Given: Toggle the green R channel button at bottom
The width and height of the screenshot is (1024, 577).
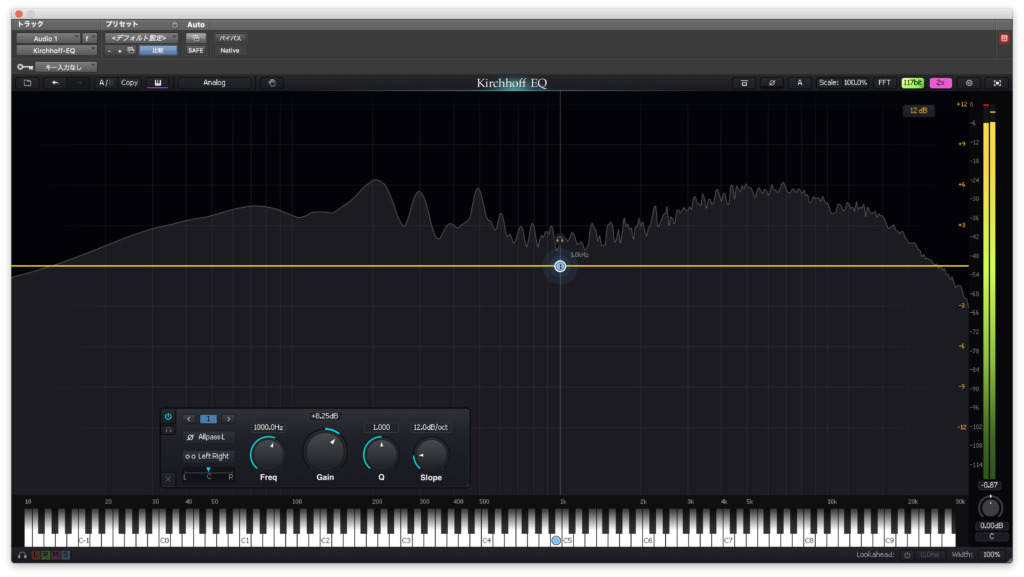Looking at the screenshot, I should [x=46, y=555].
